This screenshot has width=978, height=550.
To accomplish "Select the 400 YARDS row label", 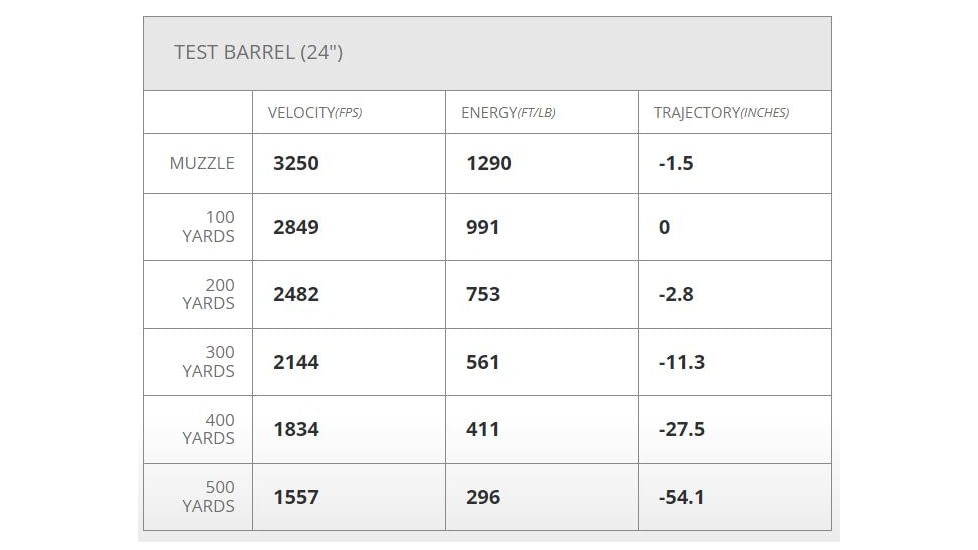I will tap(209, 429).
